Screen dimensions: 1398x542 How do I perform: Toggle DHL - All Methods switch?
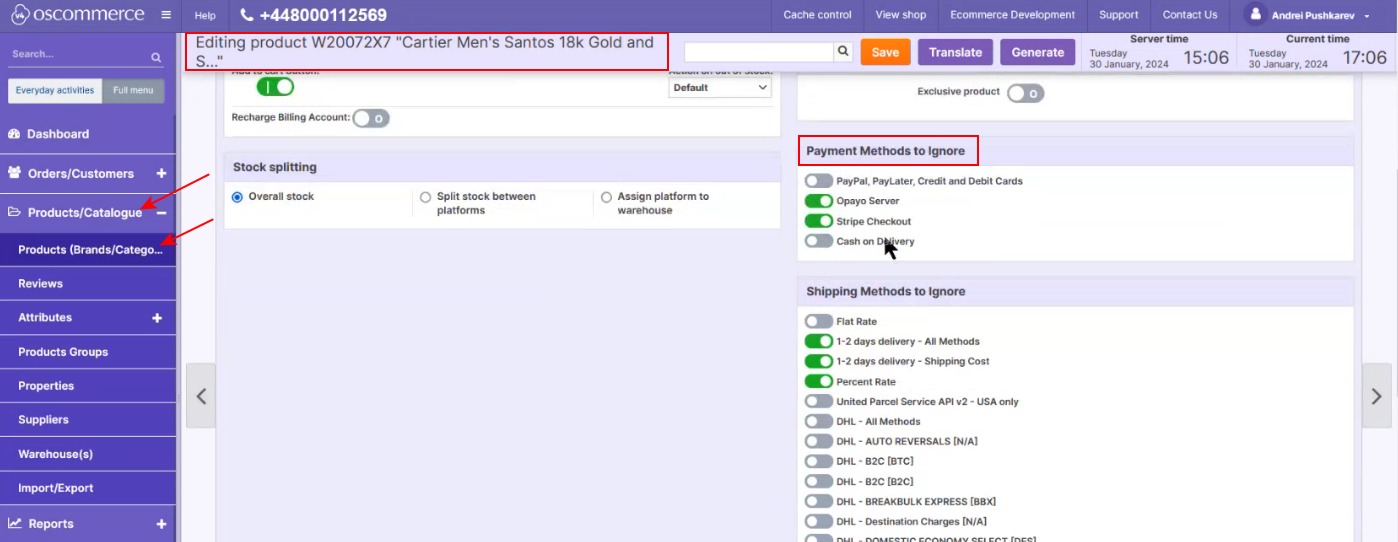point(819,421)
